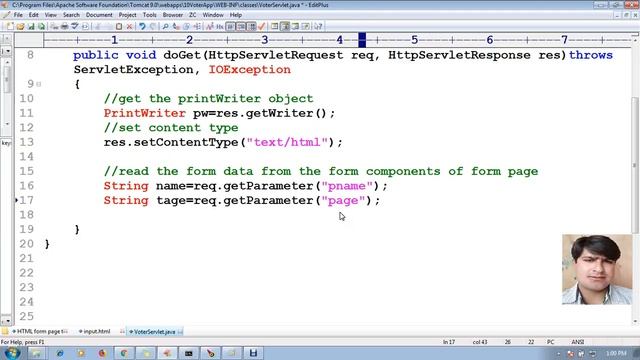Click the Save file toolbar icon
640x360 pixels.
pyautogui.click(x=31, y=27)
